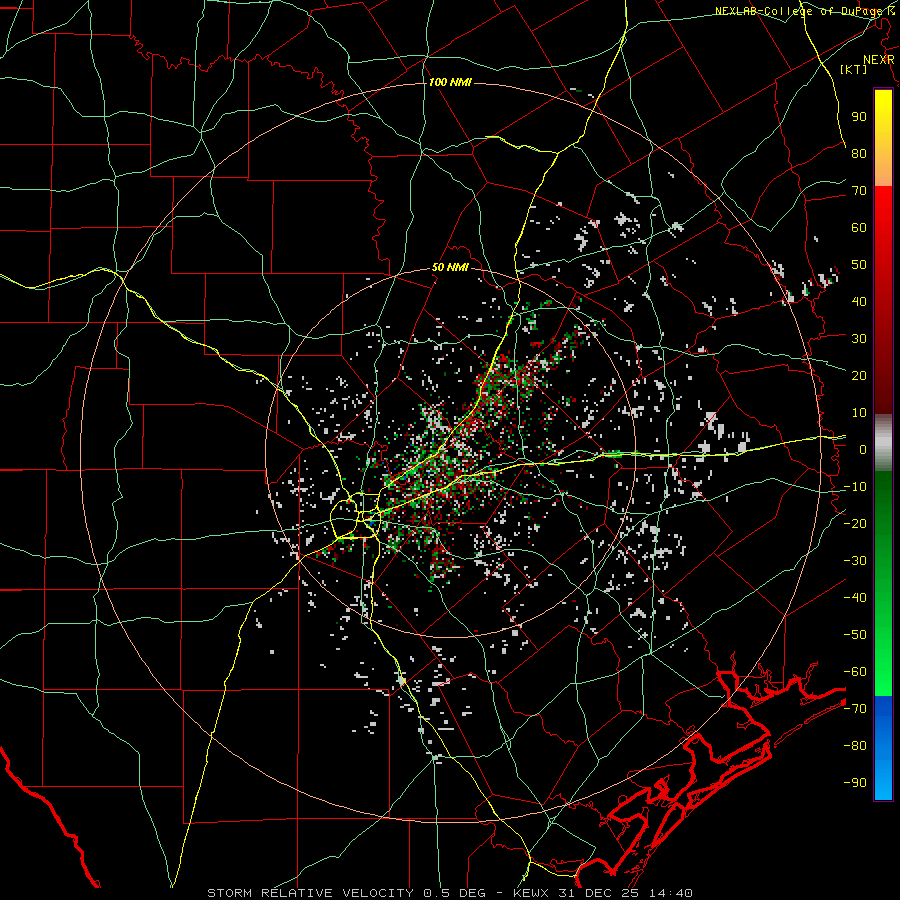Click the 20 value on velocity scale
Image resolution: width=900 pixels, height=900 pixels.
click(x=859, y=375)
